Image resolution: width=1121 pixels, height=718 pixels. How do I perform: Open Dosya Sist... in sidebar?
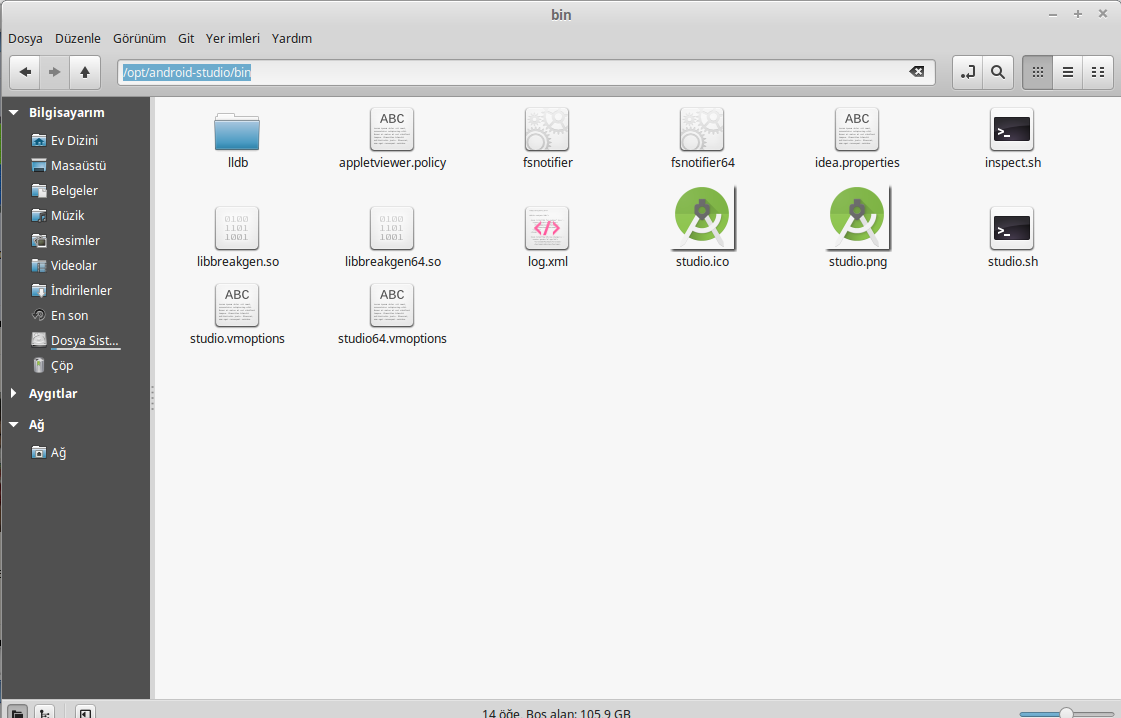pos(74,340)
